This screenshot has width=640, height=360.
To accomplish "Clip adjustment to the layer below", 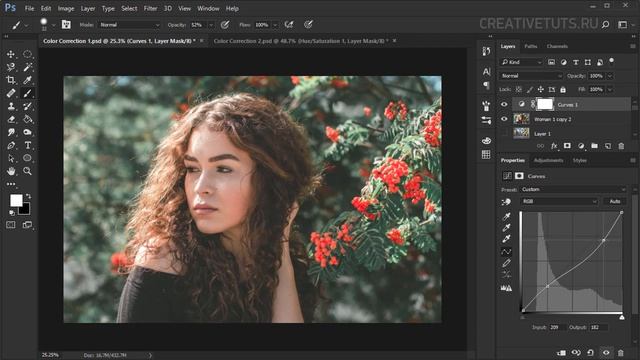I will point(562,353).
